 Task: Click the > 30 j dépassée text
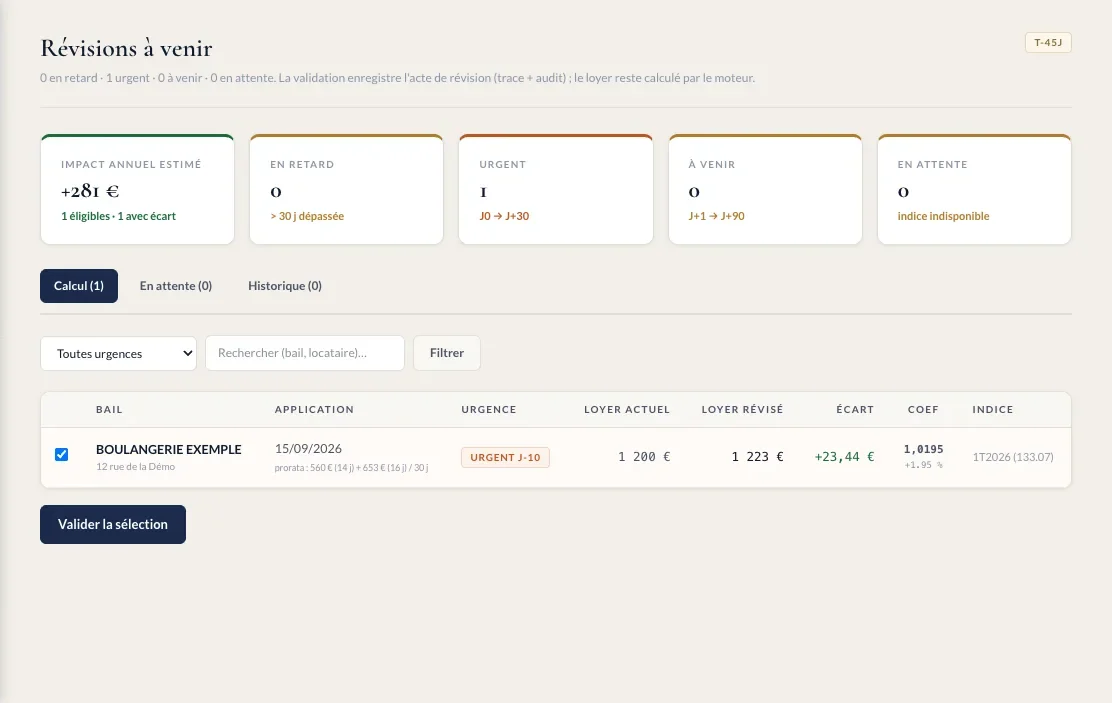307,216
